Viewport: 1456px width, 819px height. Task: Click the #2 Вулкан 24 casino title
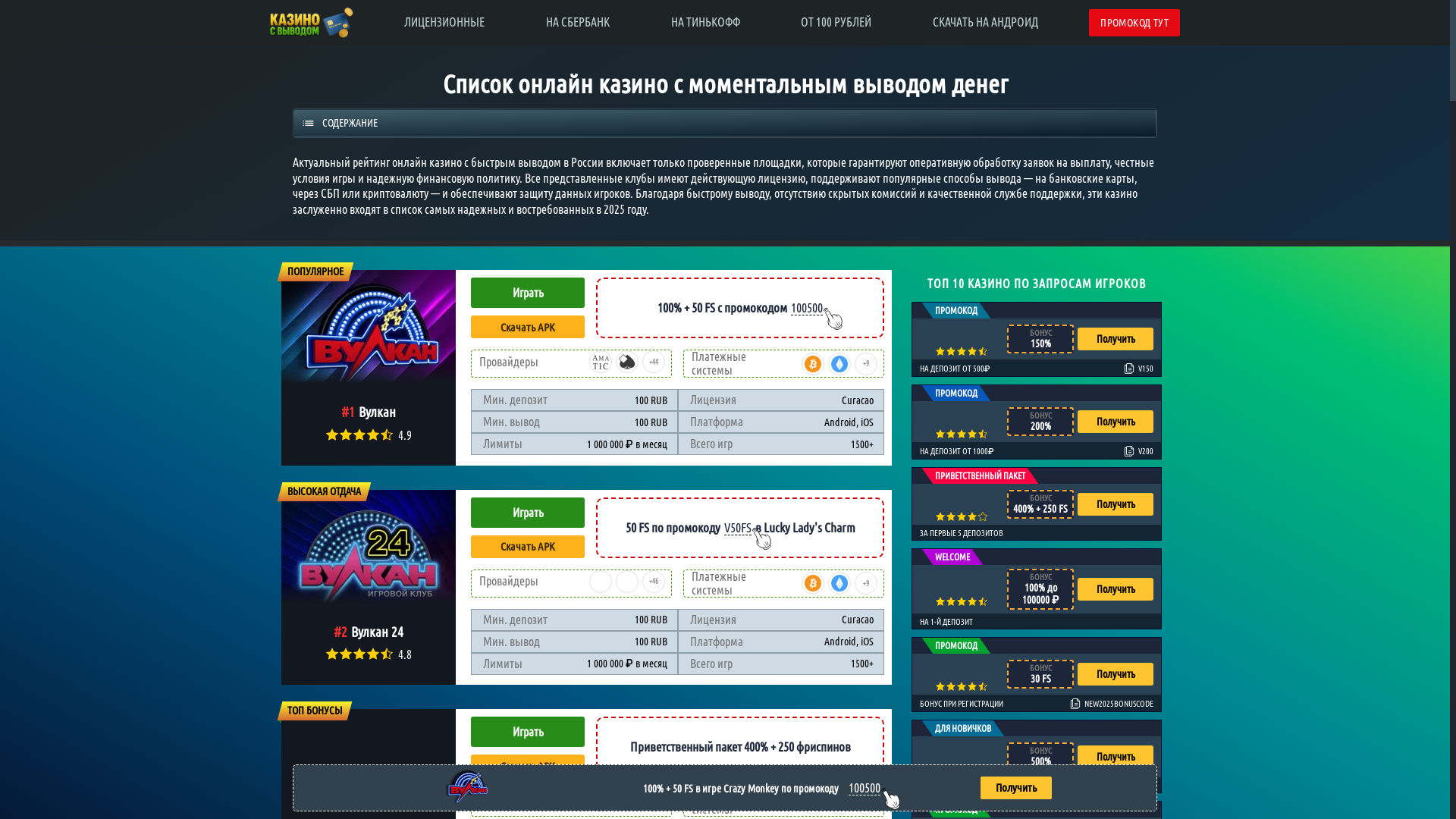click(x=369, y=632)
